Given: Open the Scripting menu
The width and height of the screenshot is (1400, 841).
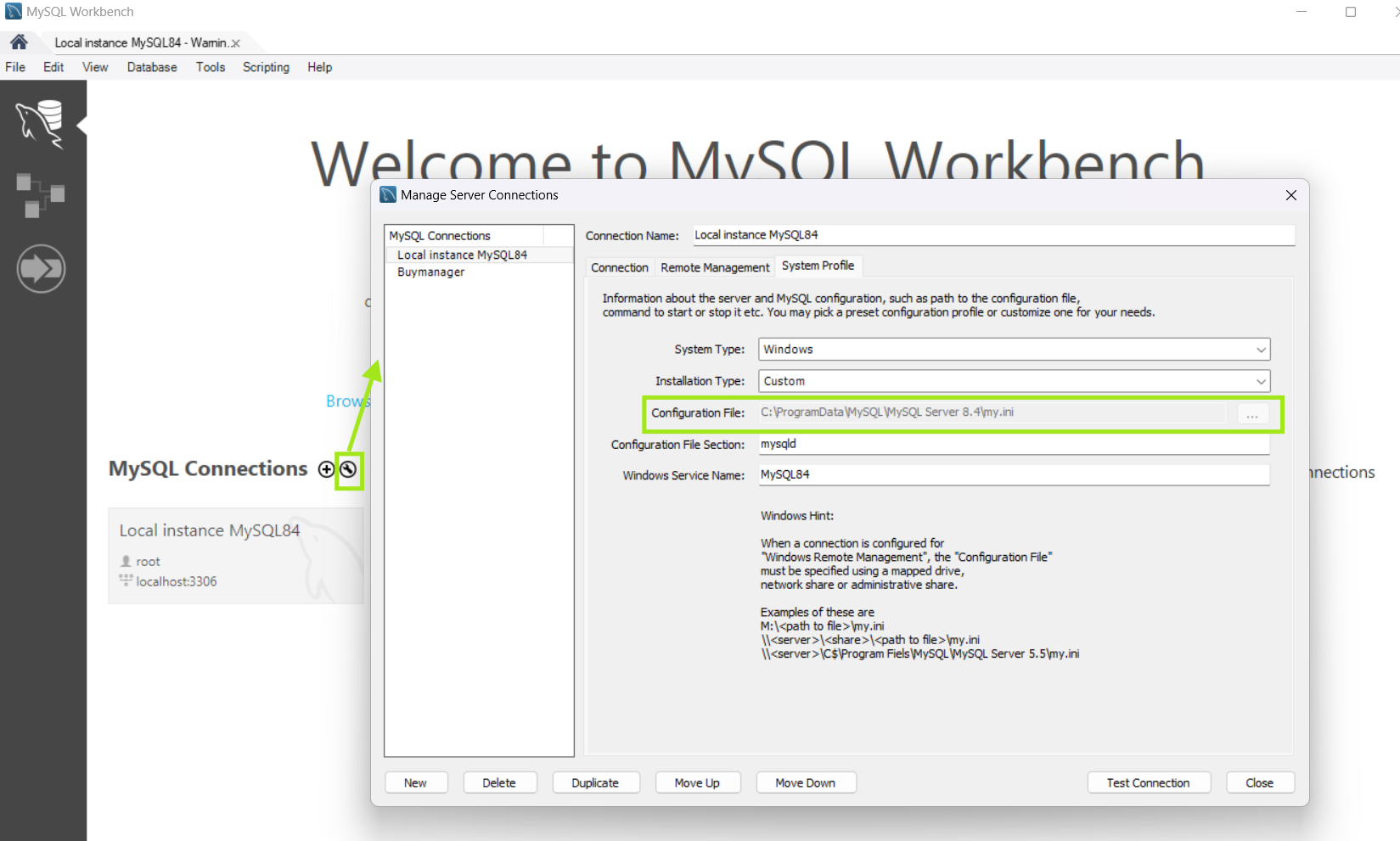Looking at the screenshot, I should click(x=266, y=67).
